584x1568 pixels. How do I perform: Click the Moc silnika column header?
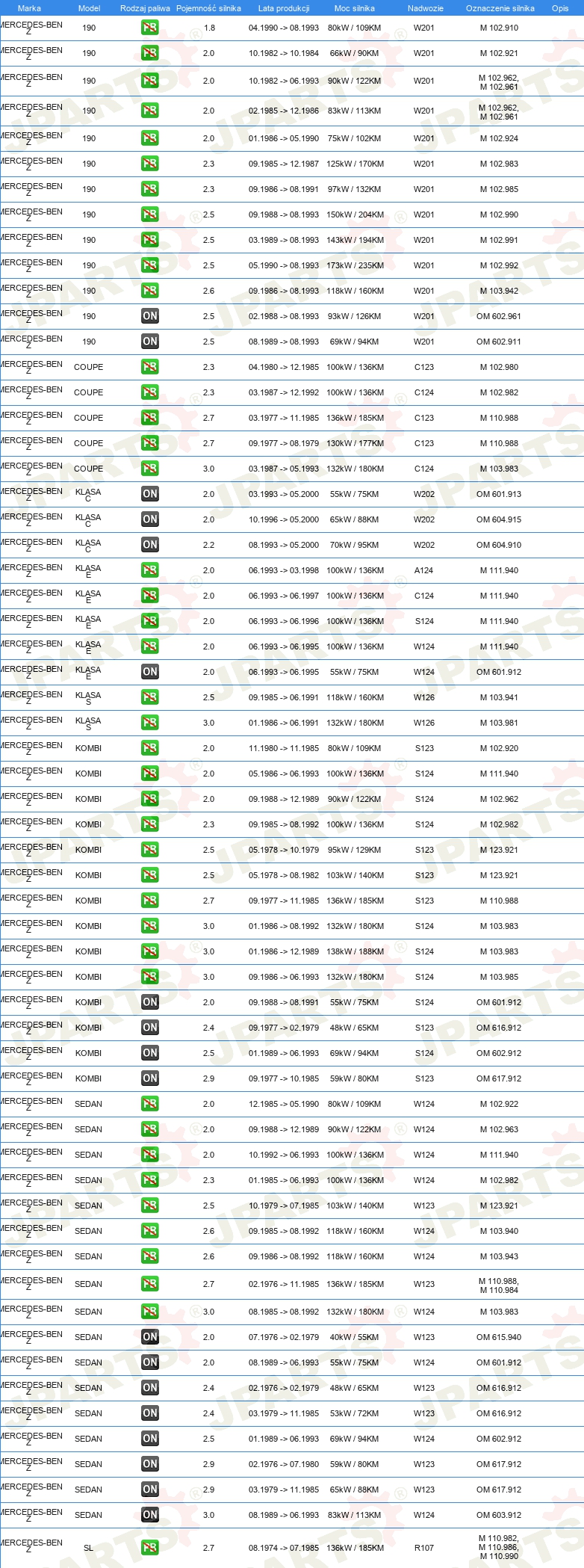(x=355, y=8)
